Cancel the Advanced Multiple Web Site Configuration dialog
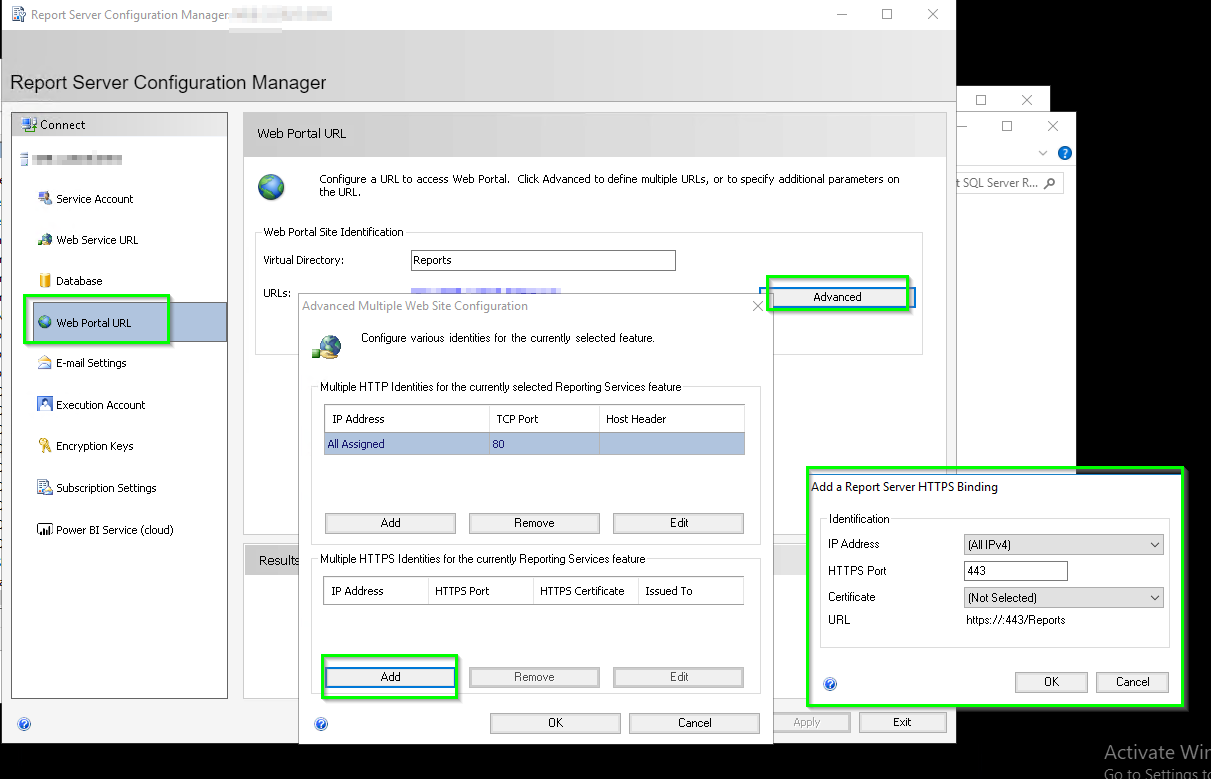The width and height of the screenshot is (1211, 779). tap(694, 723)
